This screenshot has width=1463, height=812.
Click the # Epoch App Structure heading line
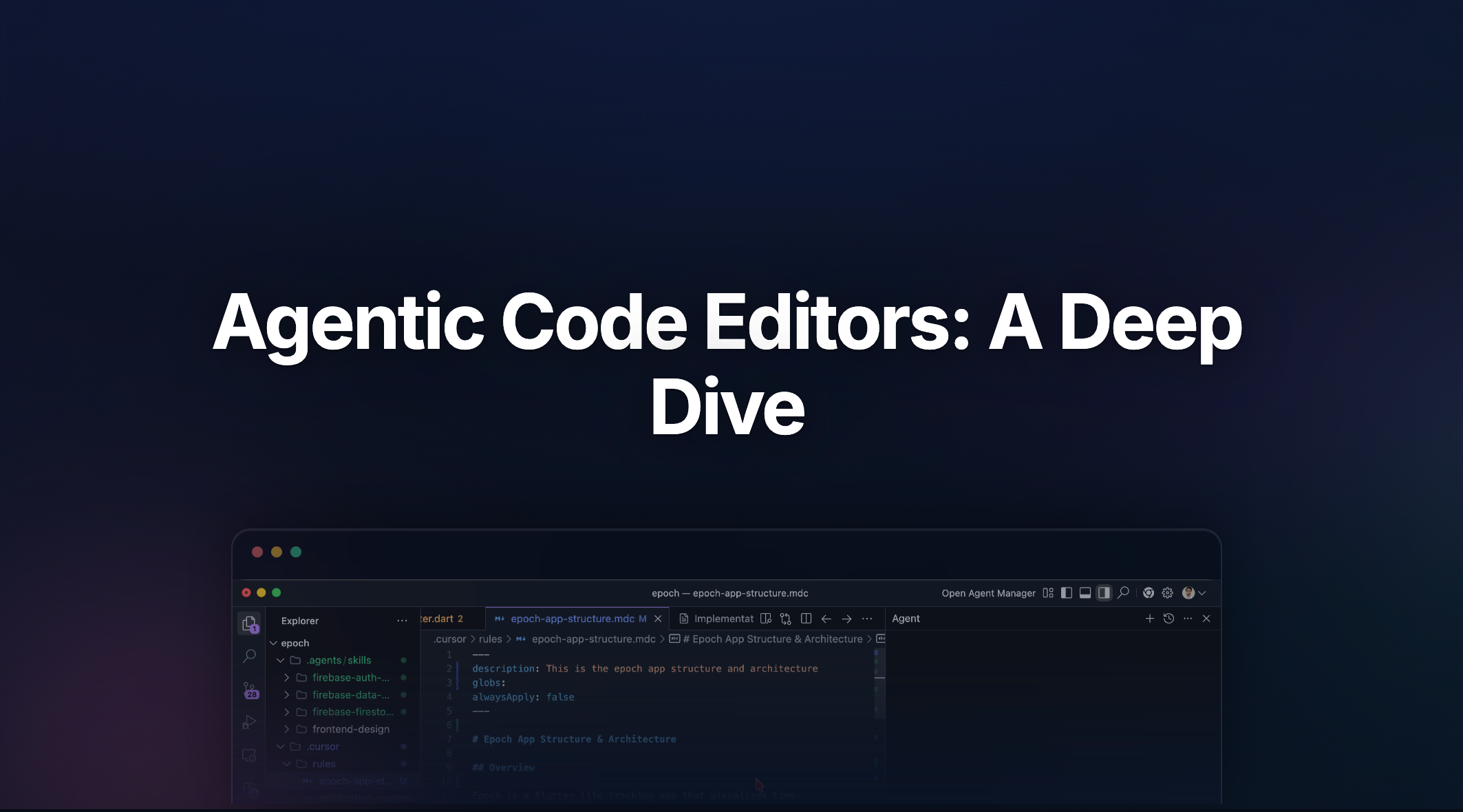tap(574, 739)
